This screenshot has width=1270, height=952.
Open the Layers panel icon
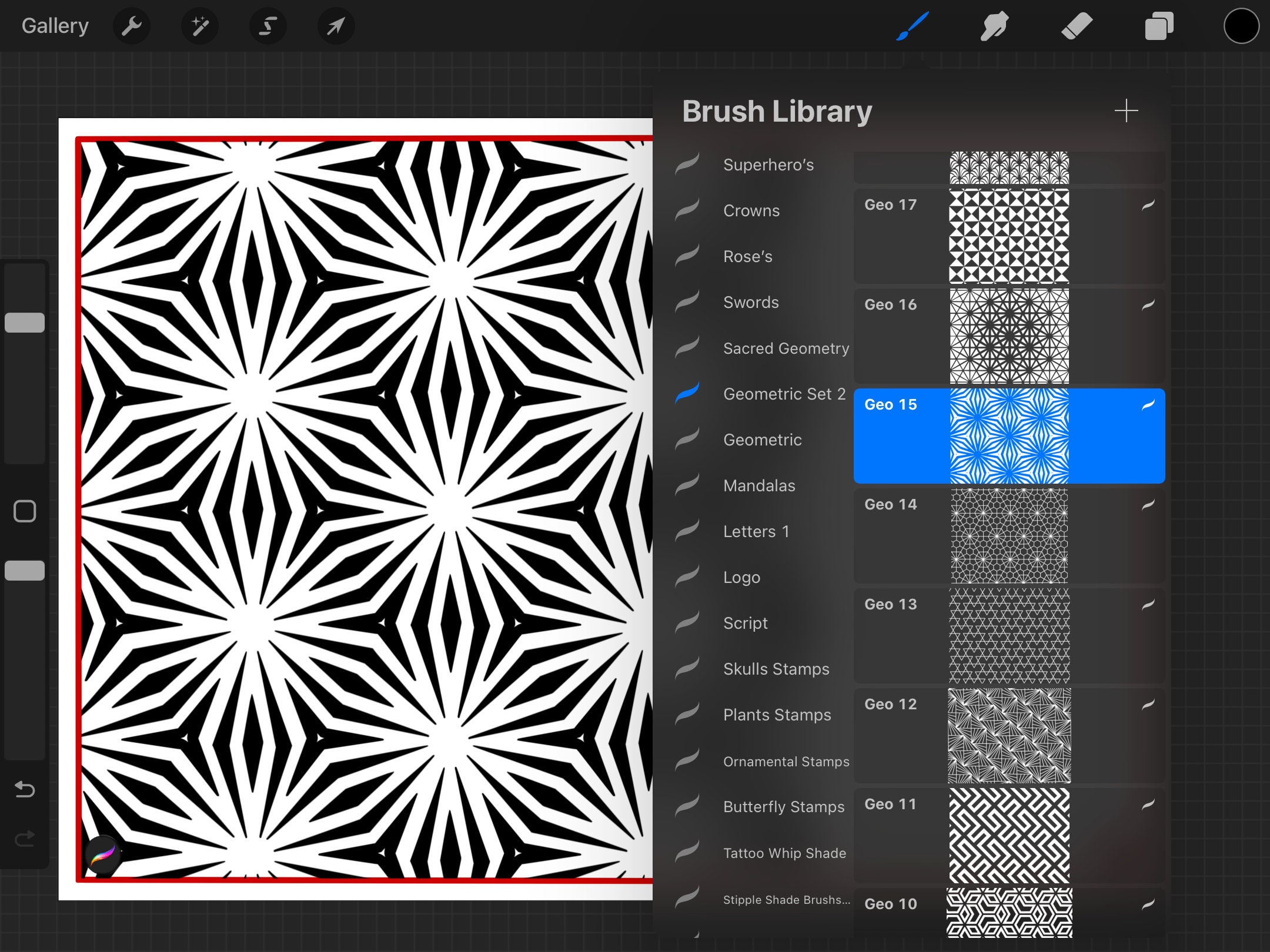point(1159,26)
